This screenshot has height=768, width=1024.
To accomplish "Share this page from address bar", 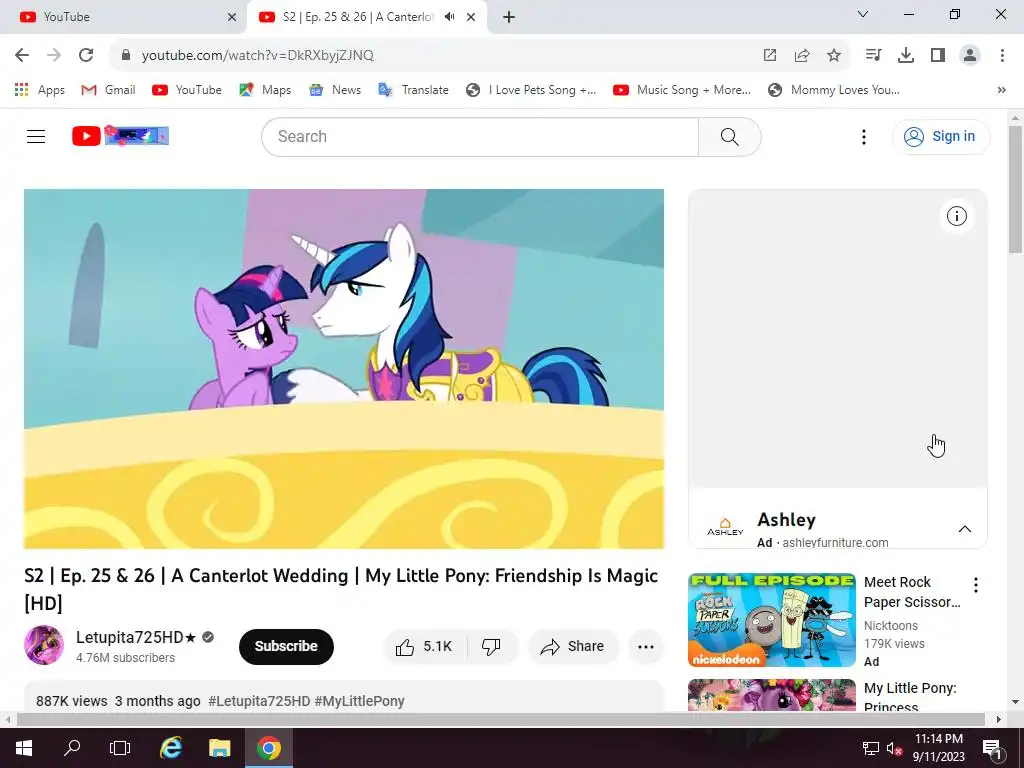I will click(802, 55).
